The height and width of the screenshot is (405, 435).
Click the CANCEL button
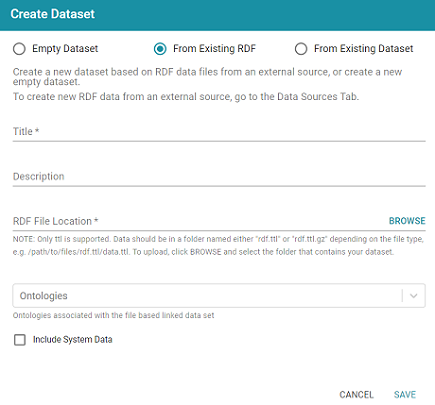[x=356, y=395]
